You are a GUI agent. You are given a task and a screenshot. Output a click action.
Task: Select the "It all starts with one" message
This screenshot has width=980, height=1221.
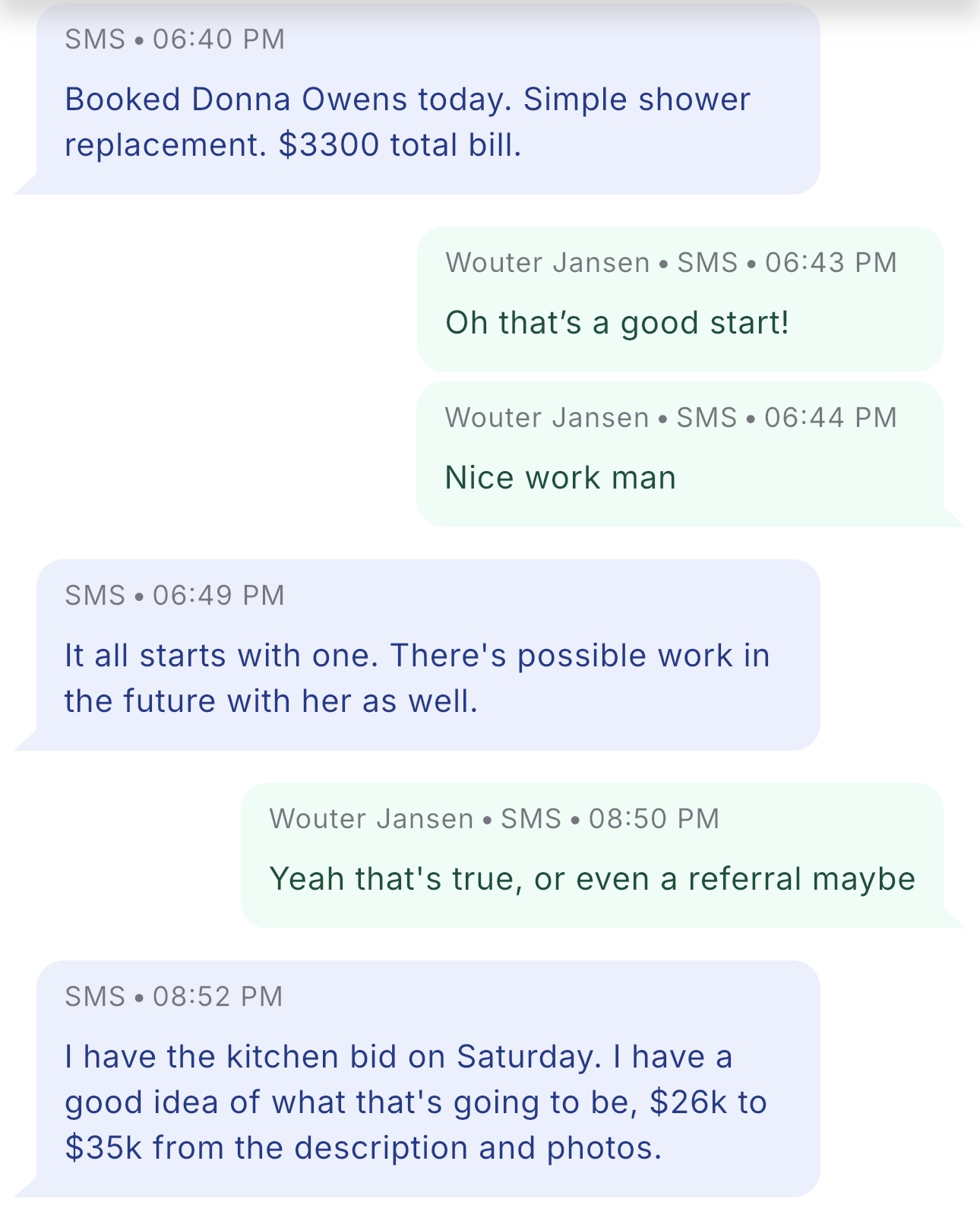tap(417, 678)
